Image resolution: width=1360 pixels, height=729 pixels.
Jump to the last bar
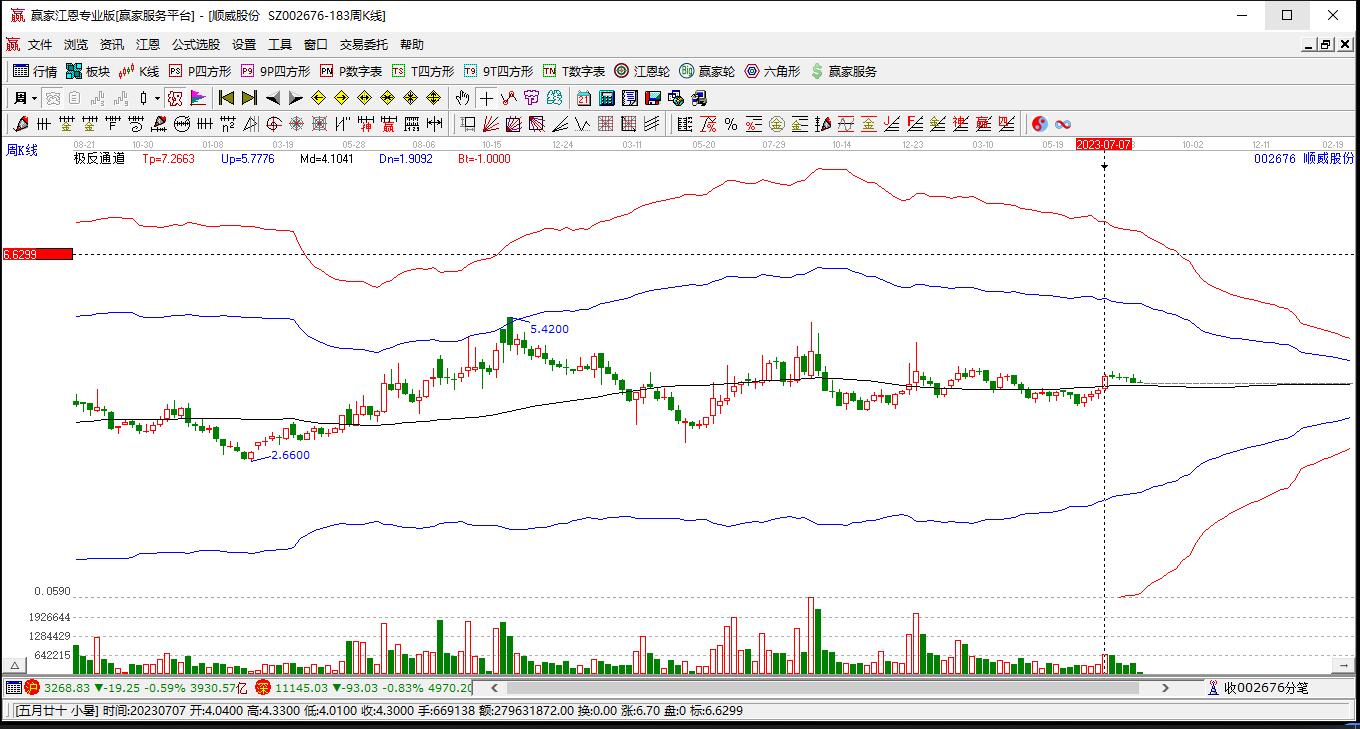pyautogui.click(x=249, y=98)
